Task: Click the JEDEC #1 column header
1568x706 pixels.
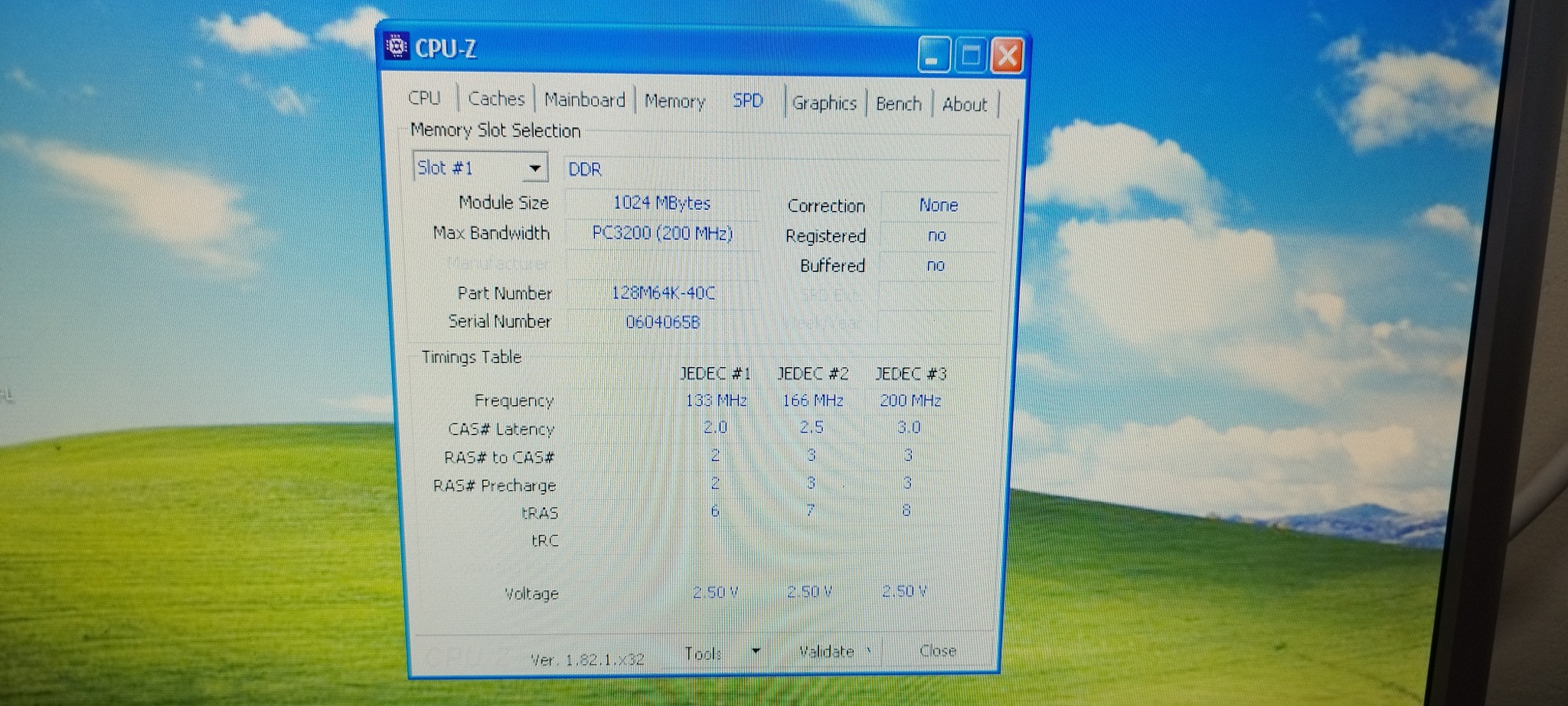Action: click(x=715, y=374)
